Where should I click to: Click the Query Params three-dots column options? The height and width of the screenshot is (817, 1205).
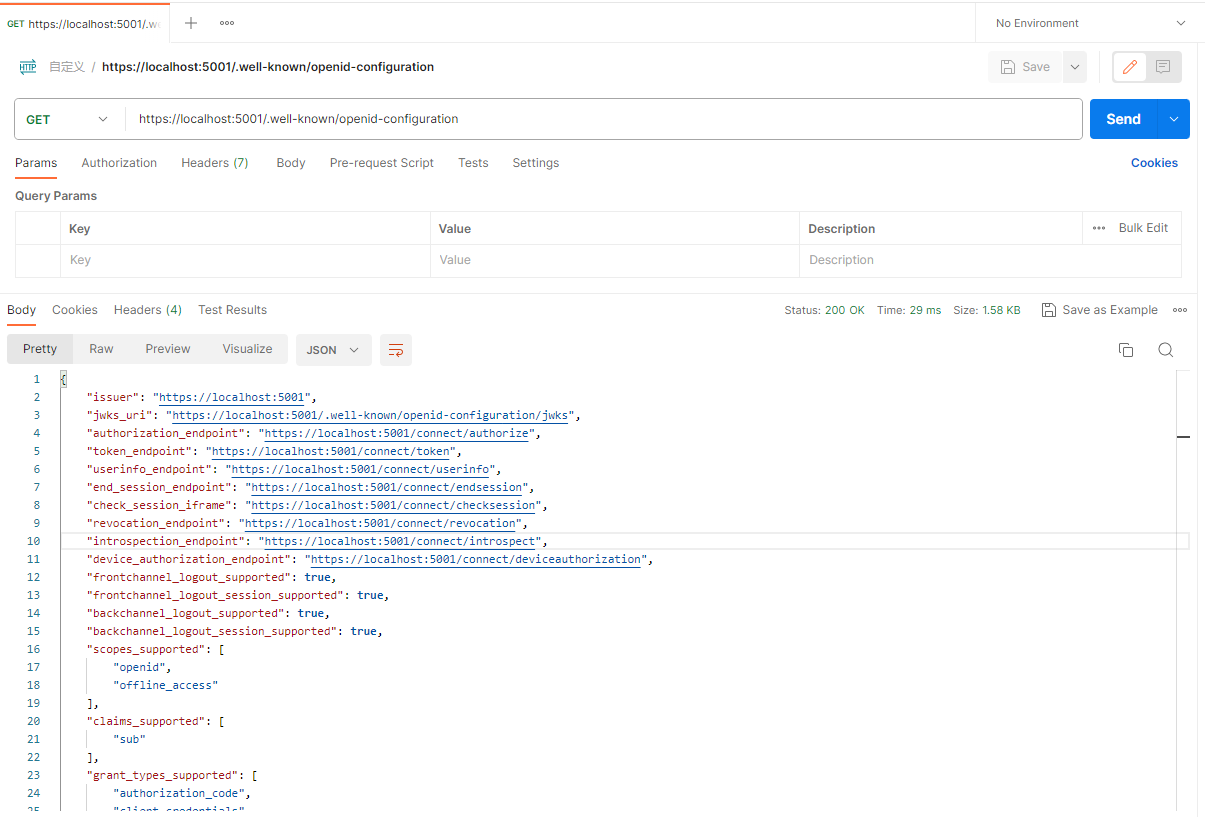pyautogui.click(x=1099, y=228)
